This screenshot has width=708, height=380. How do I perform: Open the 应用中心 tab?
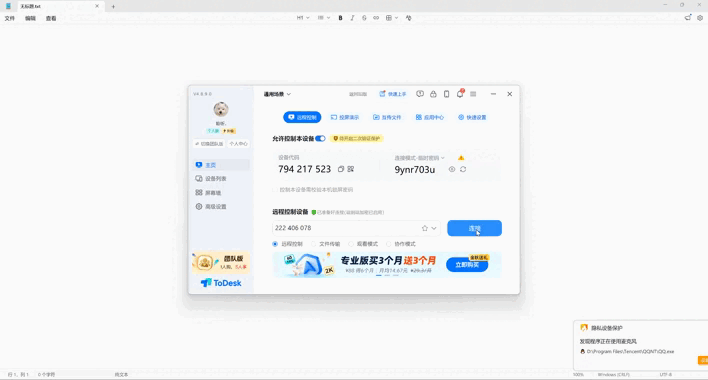pos(429,117)
